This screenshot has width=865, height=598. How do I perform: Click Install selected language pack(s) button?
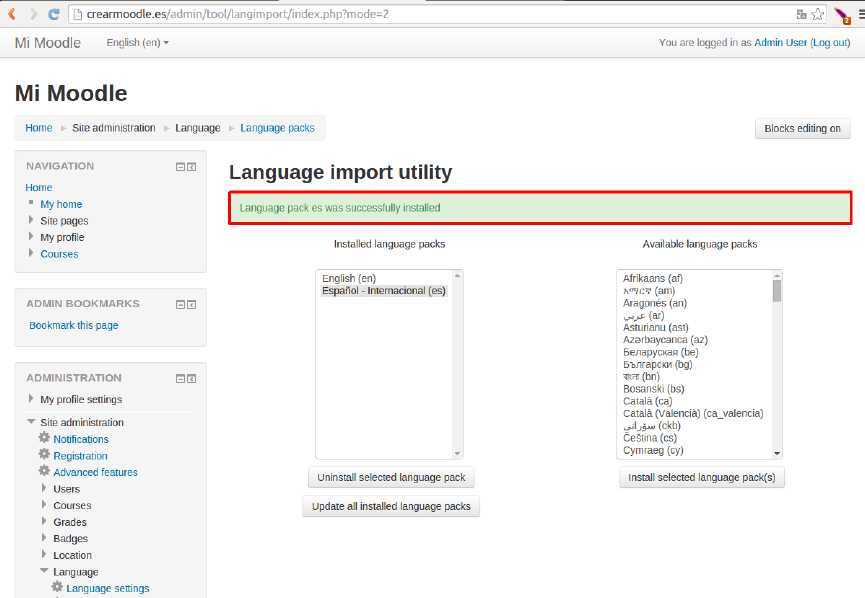click(701, 478)
